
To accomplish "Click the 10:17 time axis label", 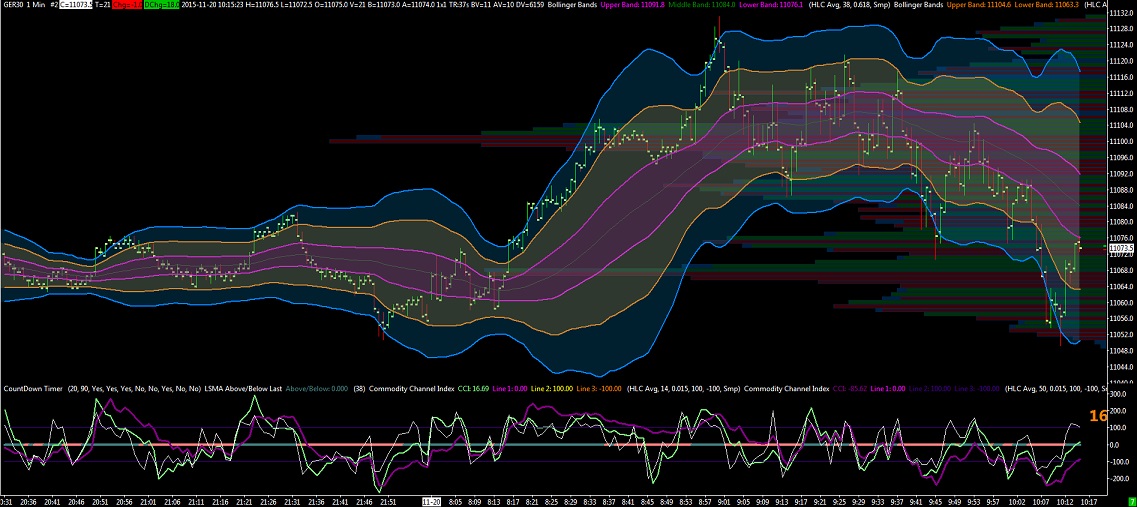I will (x=1088, y=501).
